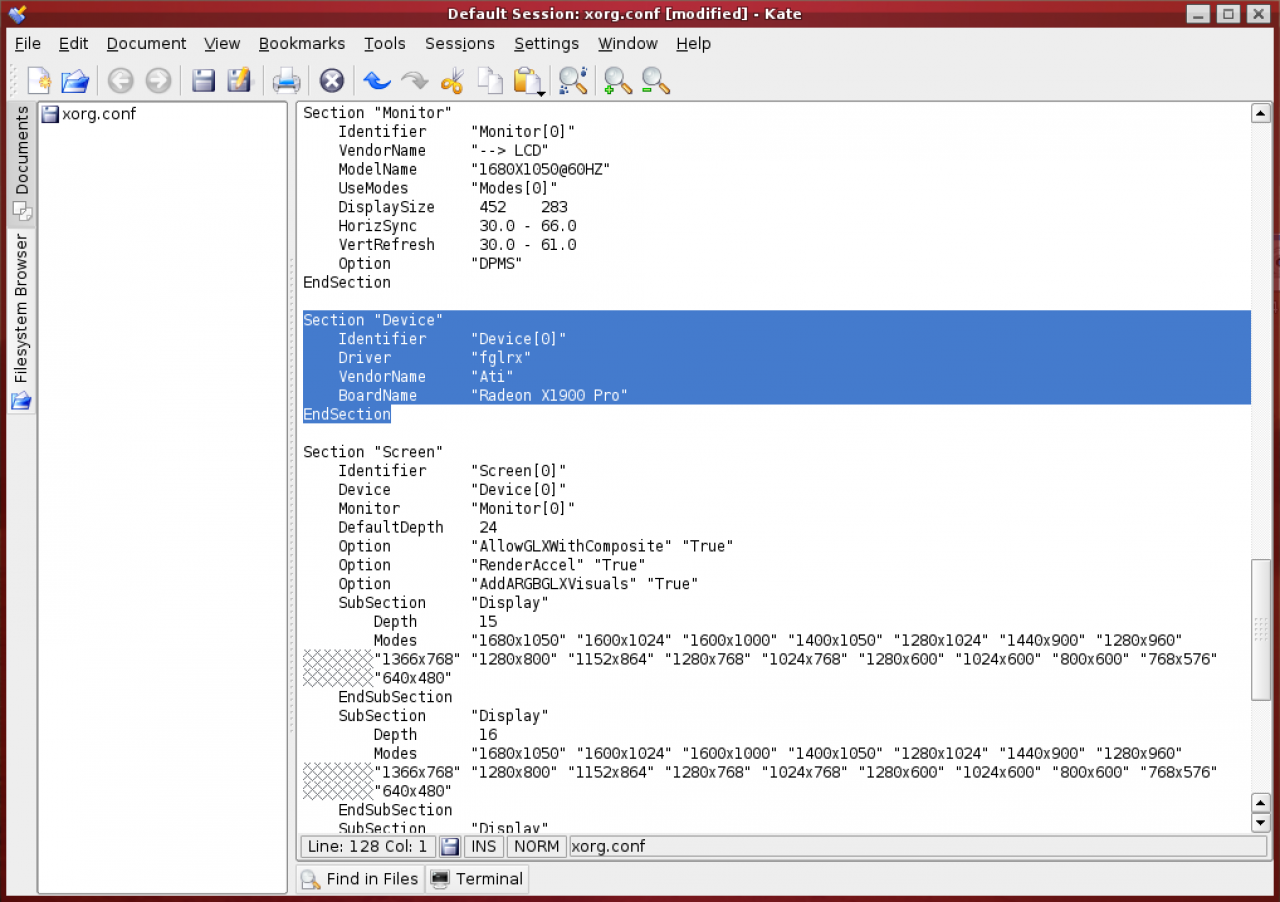Image resolution: width=1280 pixels, height=902 pixels.
Task: Open the Help menu
Action: (693, 43)
